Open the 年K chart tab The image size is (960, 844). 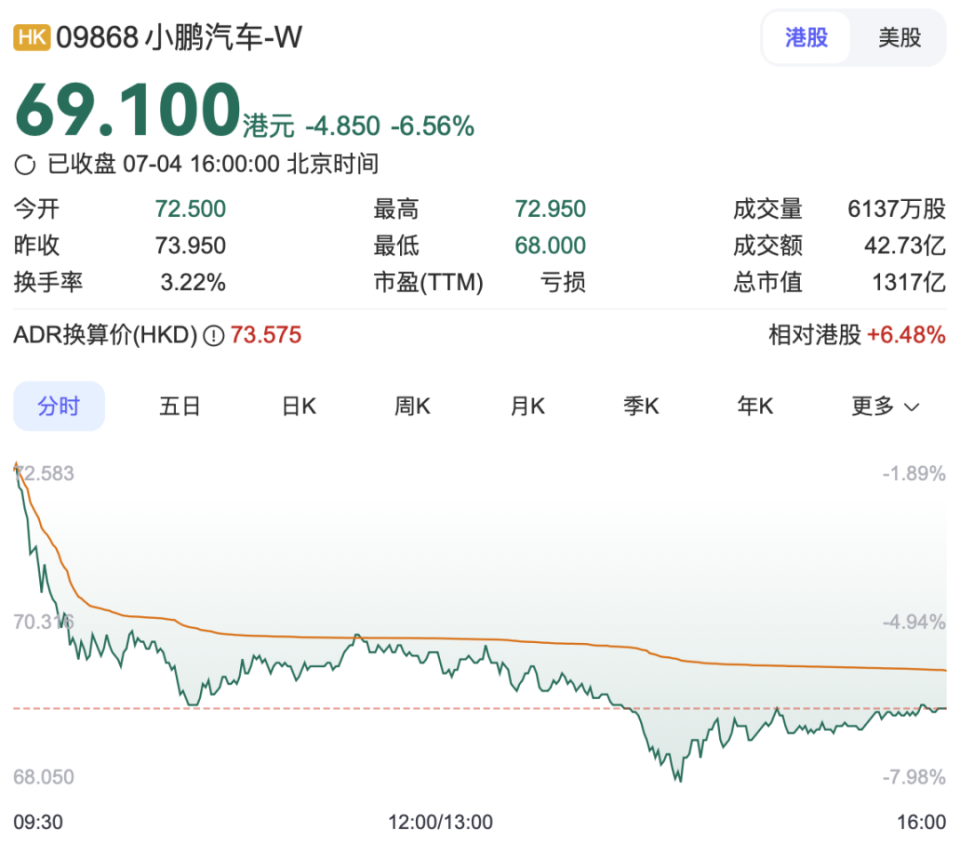pos(755,406)
